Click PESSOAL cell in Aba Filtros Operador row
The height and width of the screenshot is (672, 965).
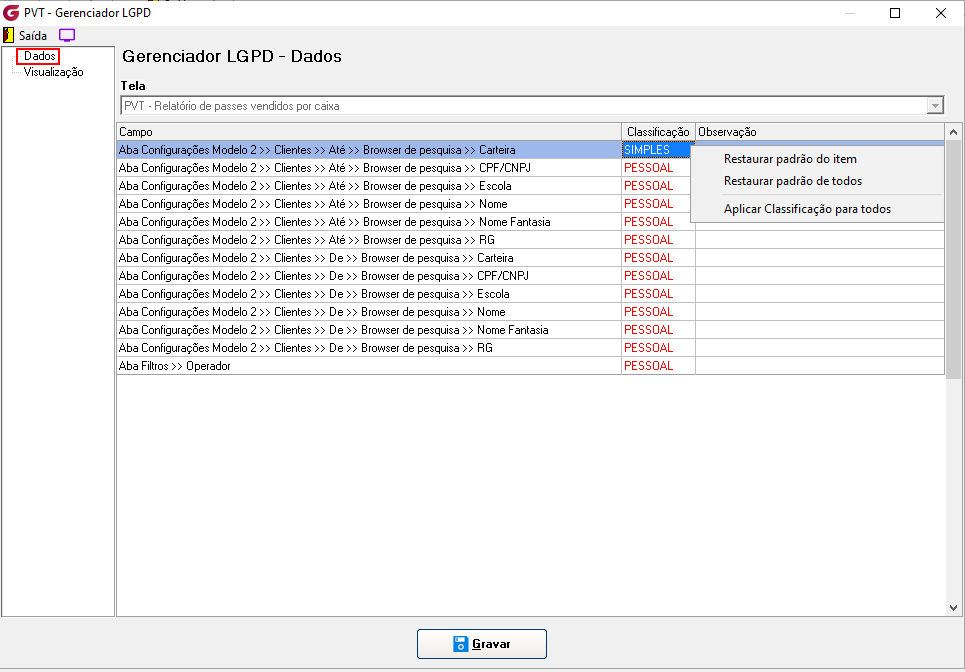[658, 366]
